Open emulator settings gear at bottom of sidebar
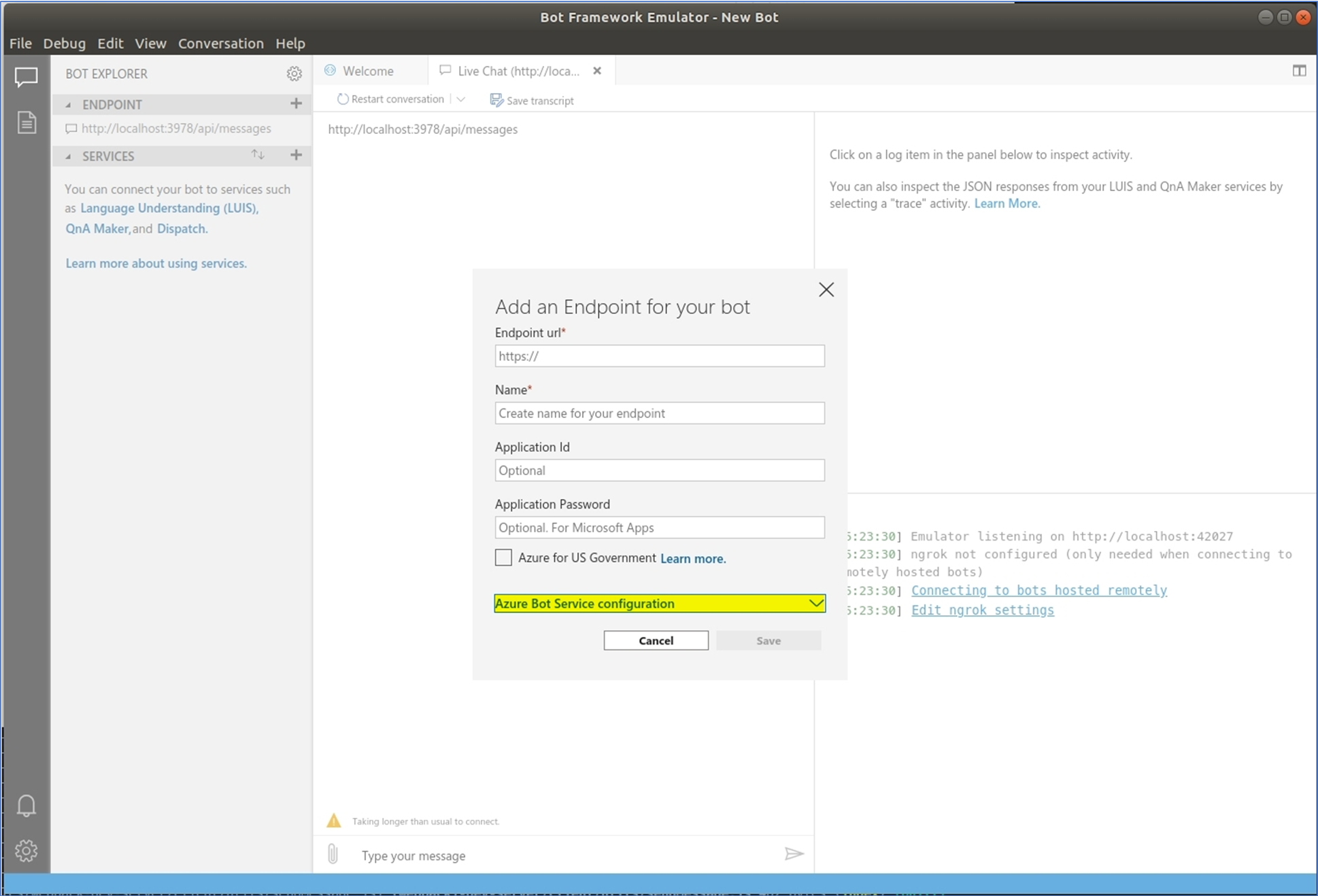 tap(27, 850)
